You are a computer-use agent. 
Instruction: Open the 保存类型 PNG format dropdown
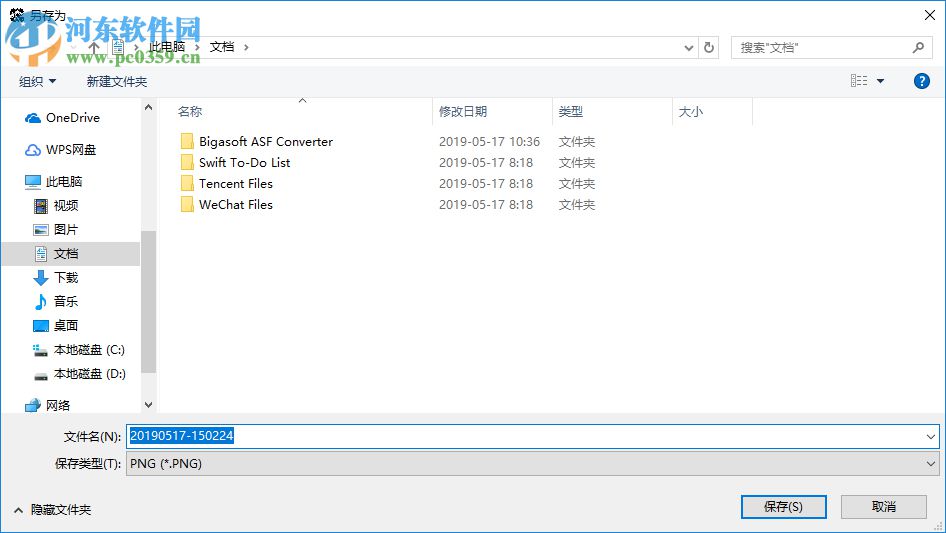point(533,464)
